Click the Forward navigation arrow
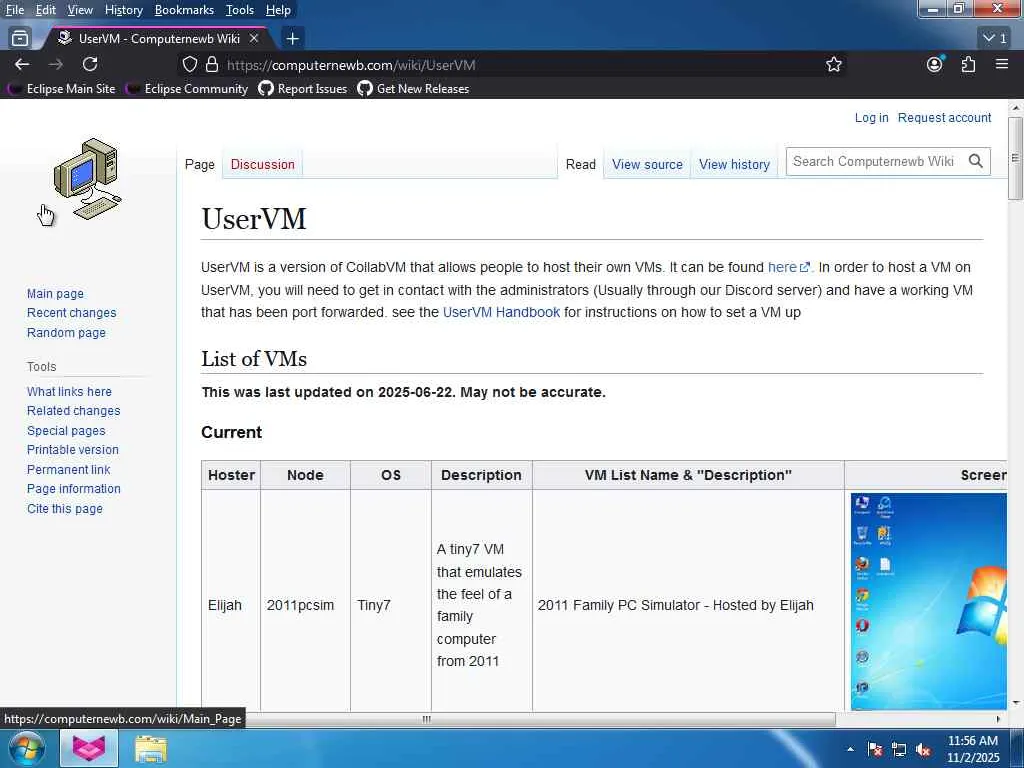The height and width of the screenshot is (768, 1024). coord(56,64)
